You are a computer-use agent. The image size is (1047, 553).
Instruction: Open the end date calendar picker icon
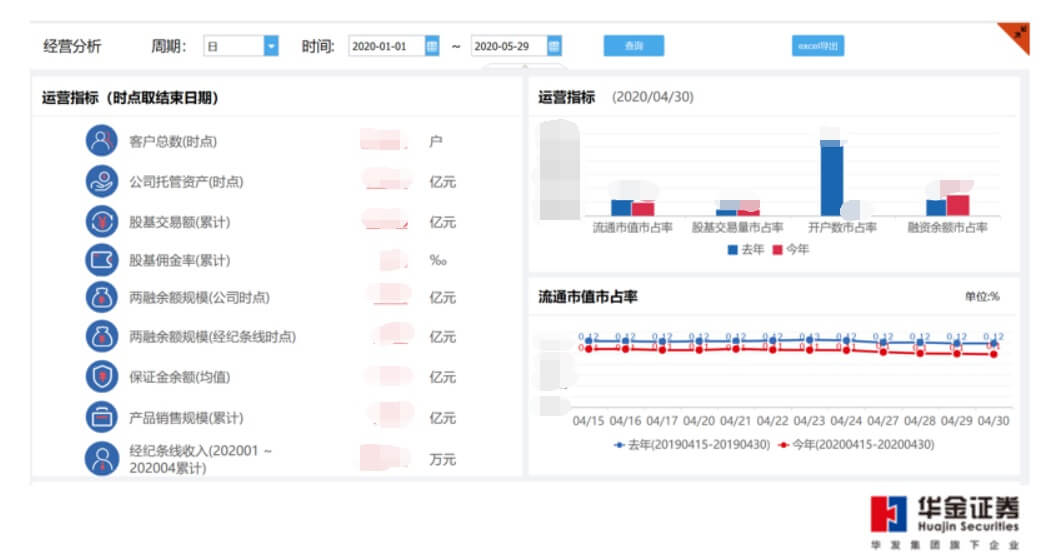click(x=554, y=46)
